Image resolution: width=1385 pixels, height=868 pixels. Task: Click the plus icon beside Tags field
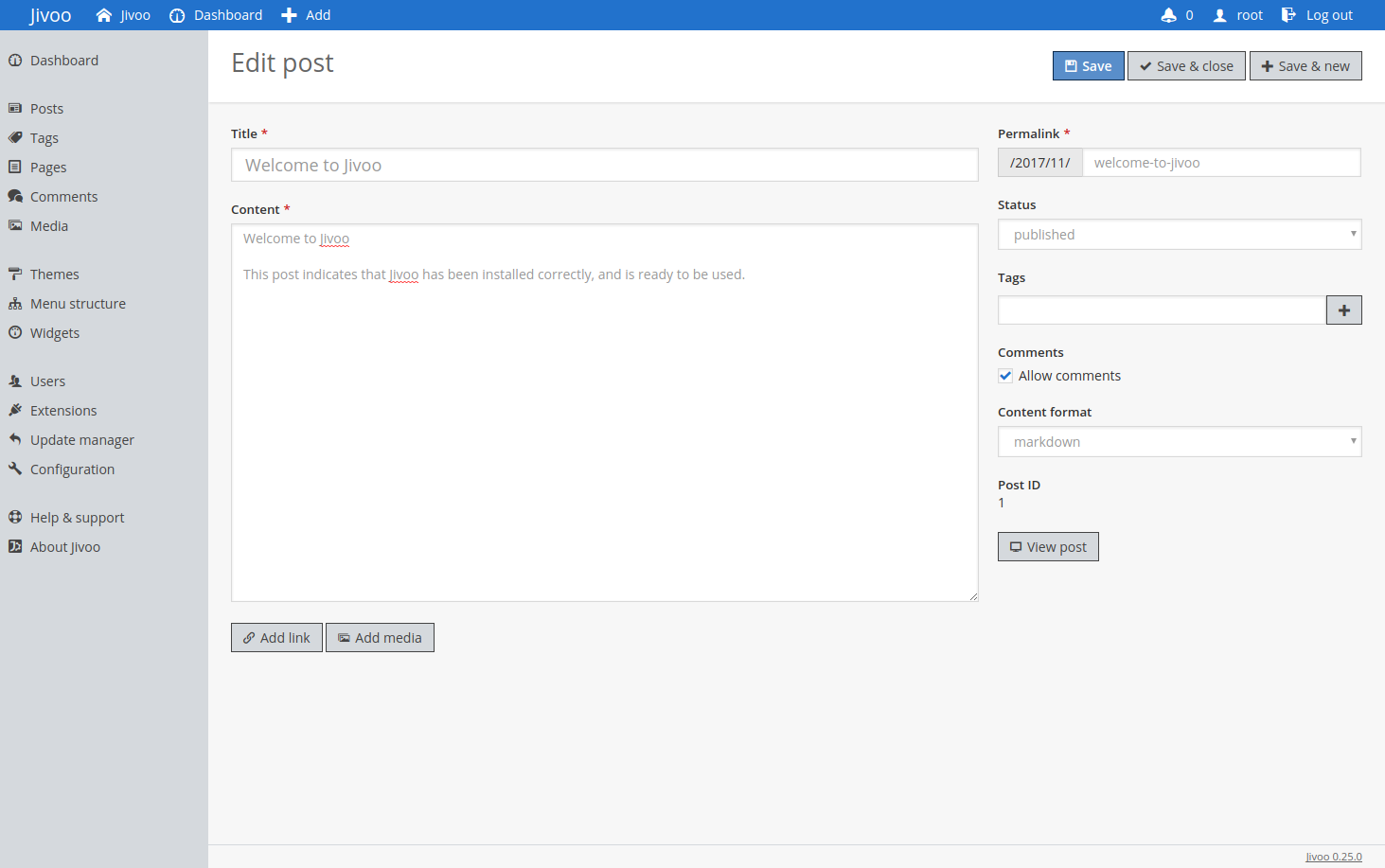[1343, 310]
